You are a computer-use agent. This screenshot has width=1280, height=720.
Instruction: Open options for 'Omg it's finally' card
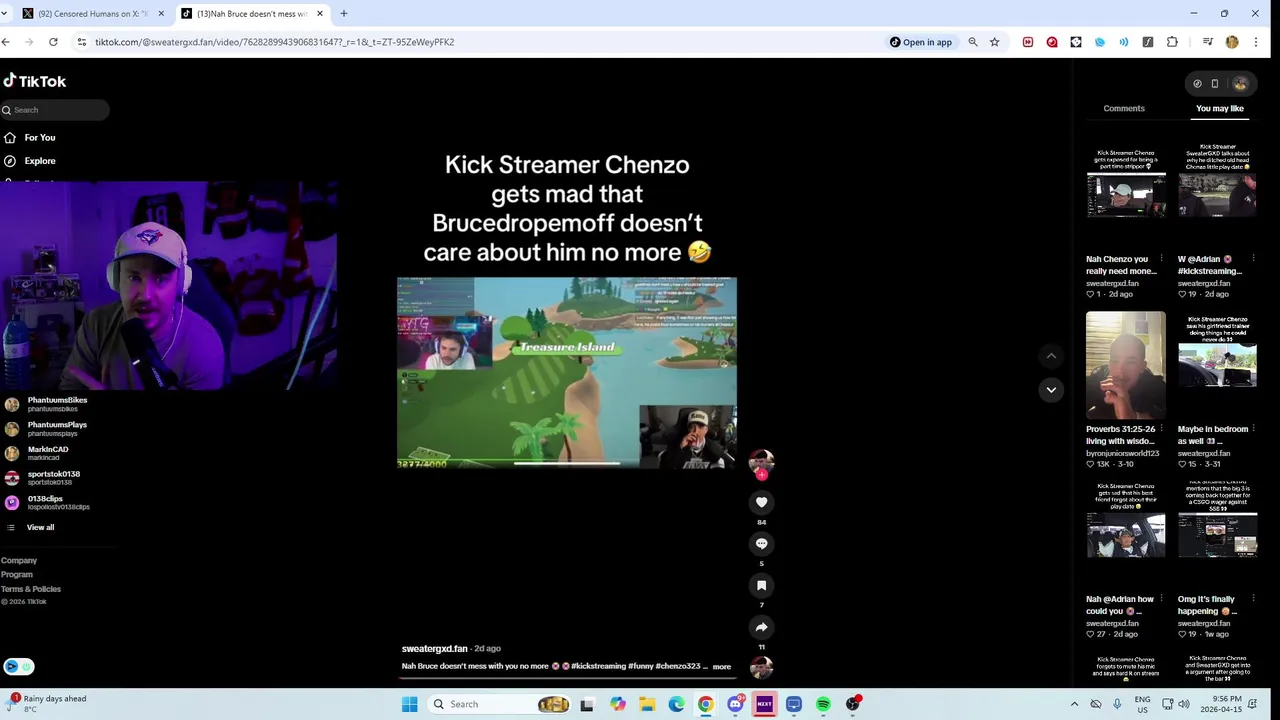pyautogui.click(x=1253, y=599)
